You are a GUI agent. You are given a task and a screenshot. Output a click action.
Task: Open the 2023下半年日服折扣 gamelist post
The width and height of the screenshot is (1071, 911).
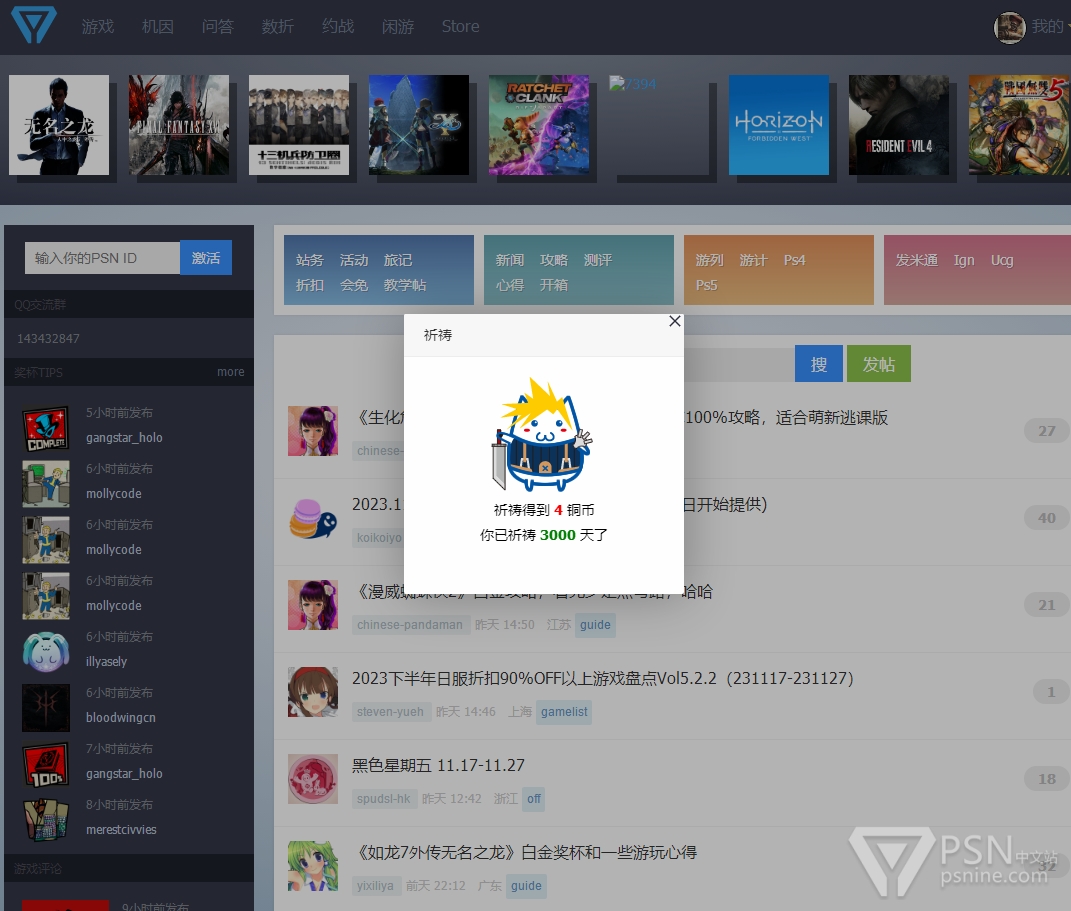point(603,678)
